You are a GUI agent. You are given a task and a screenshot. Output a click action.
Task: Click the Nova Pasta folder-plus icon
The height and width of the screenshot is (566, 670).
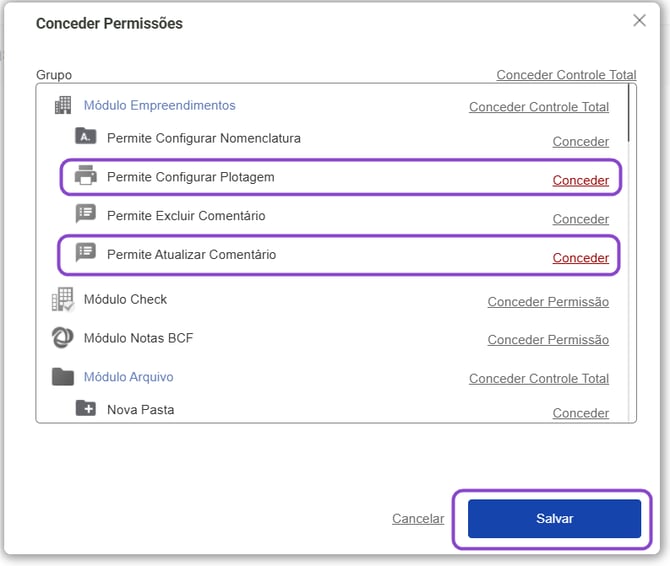[86, 409]
